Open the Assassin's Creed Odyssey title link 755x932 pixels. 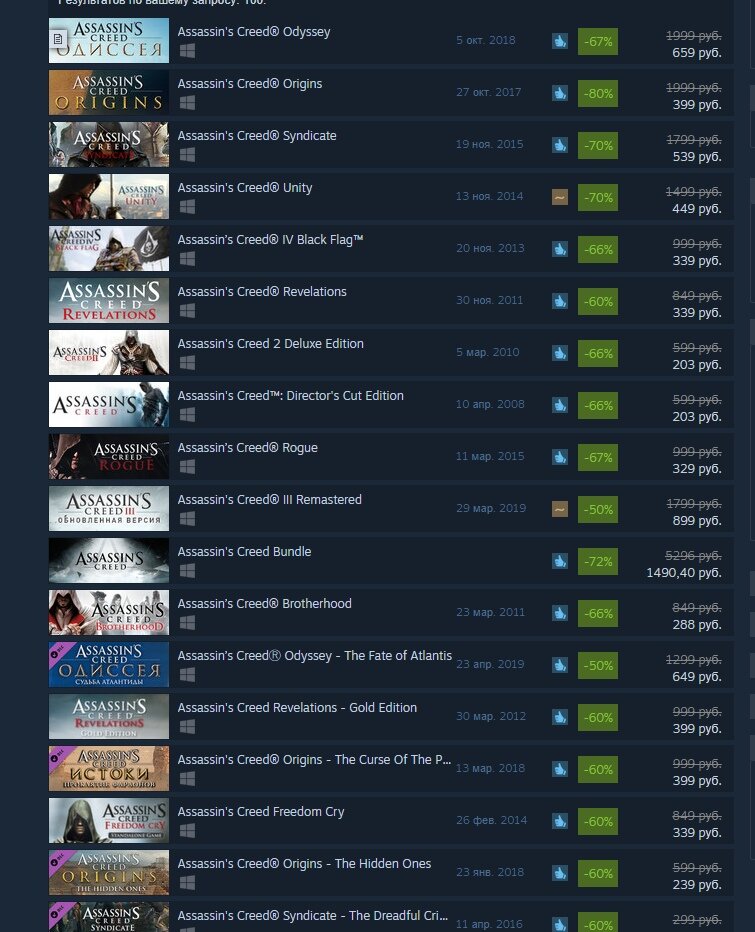click(x=254, y=32)
